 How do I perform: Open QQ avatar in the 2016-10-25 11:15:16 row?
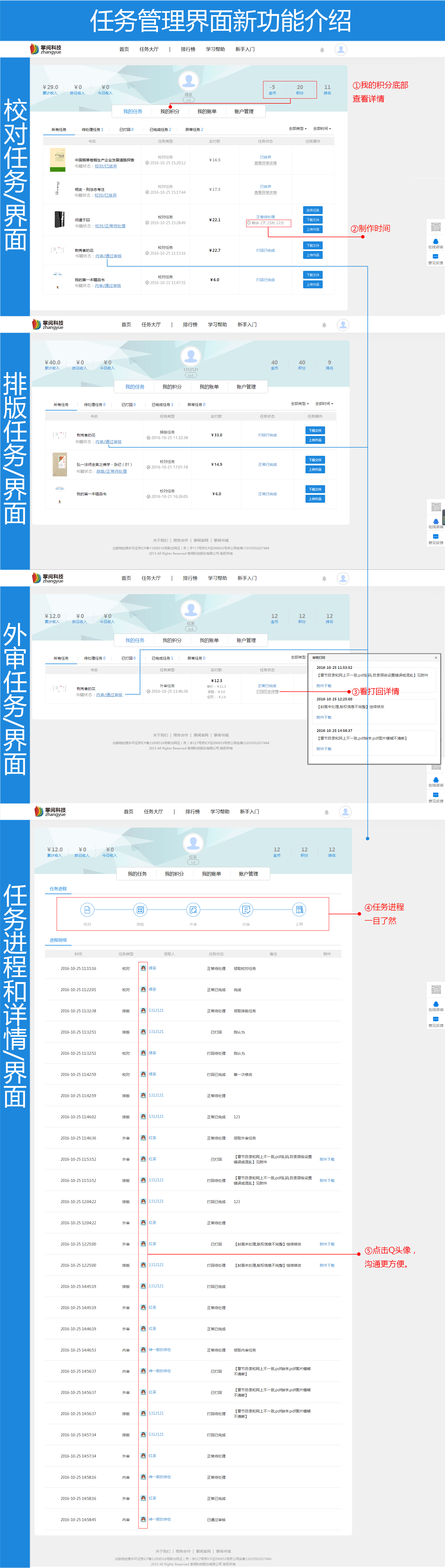tap(143, 968)
